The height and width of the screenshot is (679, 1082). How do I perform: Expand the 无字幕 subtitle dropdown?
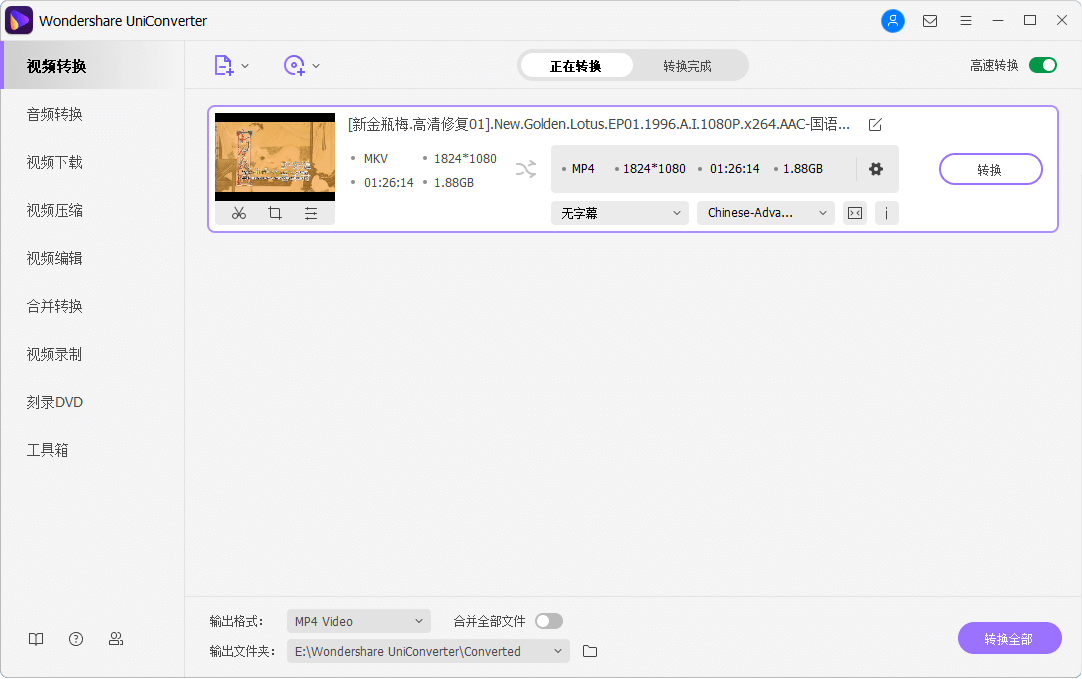tap(619, 213)
